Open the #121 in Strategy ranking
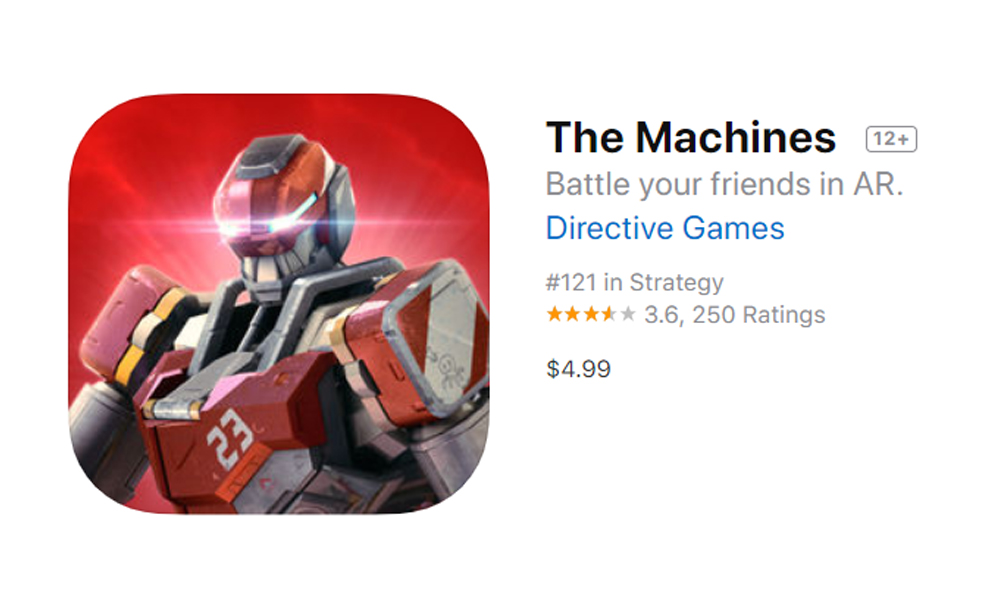The image size is (1000, 600). click(635, 282)
